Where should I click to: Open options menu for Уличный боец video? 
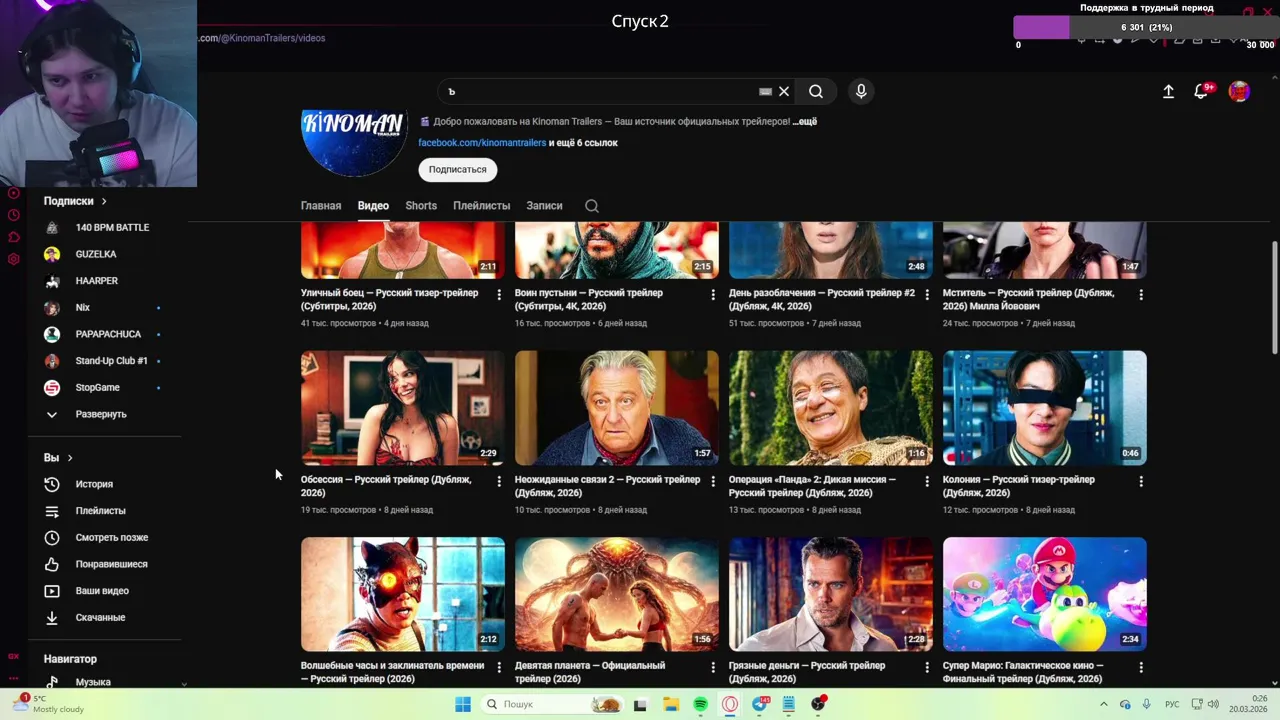(499, 295)
